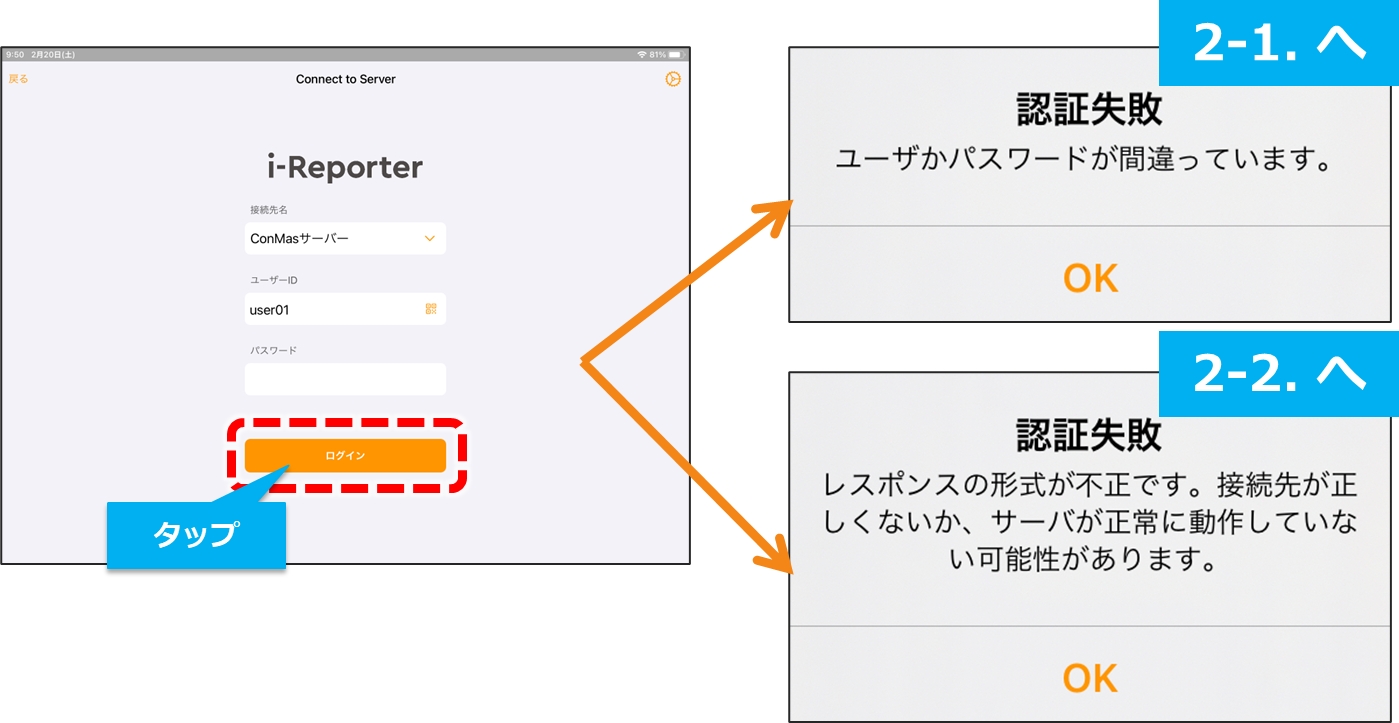Click the パスワード label
The image size is (1399, 723).
273,351
